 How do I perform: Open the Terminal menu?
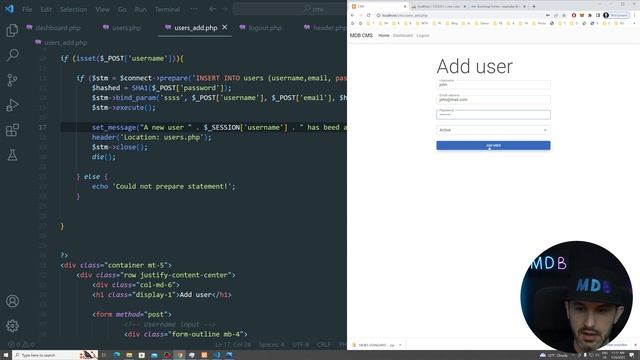pos(167,9)
